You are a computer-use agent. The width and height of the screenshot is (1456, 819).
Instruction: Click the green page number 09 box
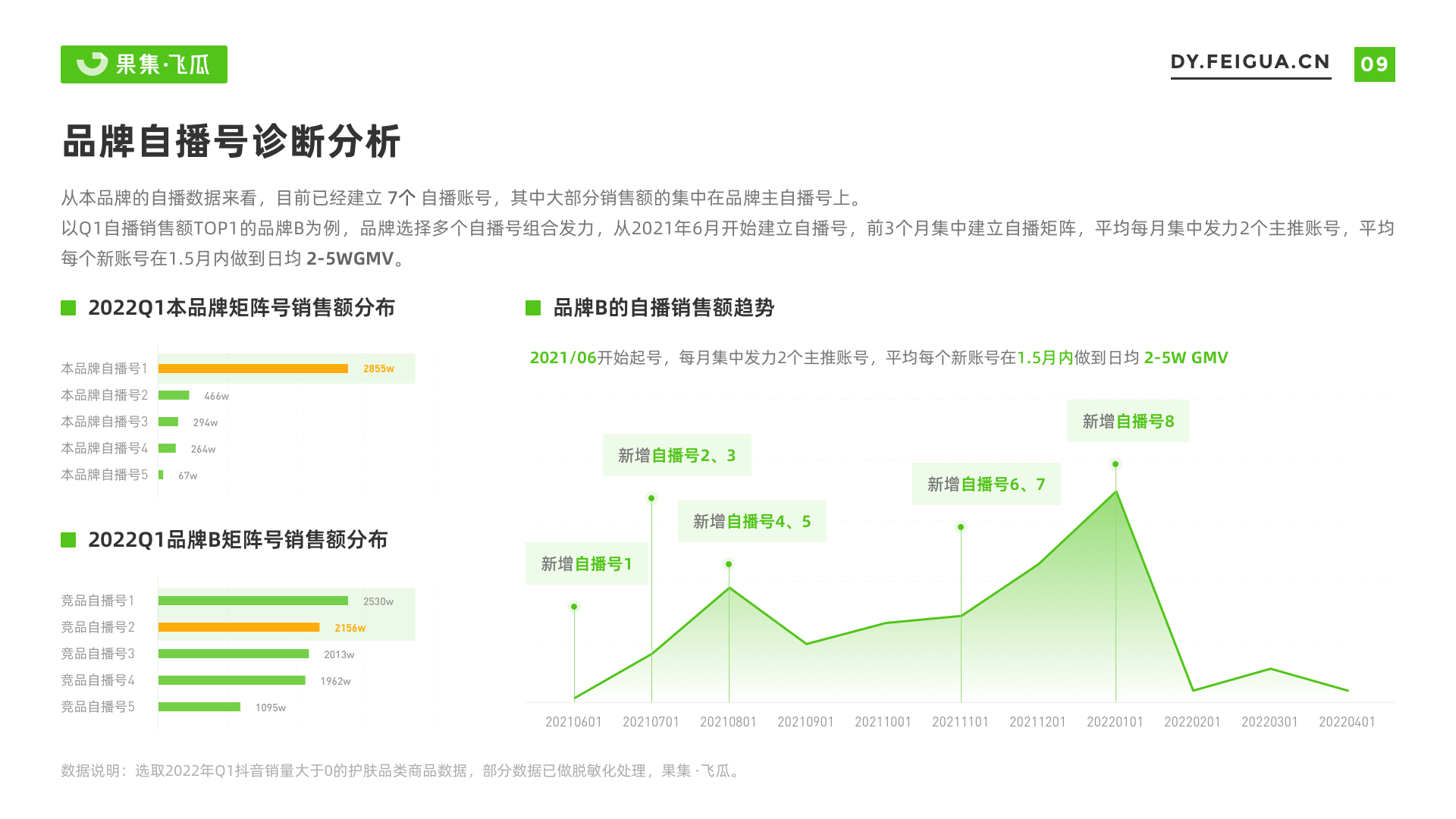pyautogui.click(x=1374, y=64)
